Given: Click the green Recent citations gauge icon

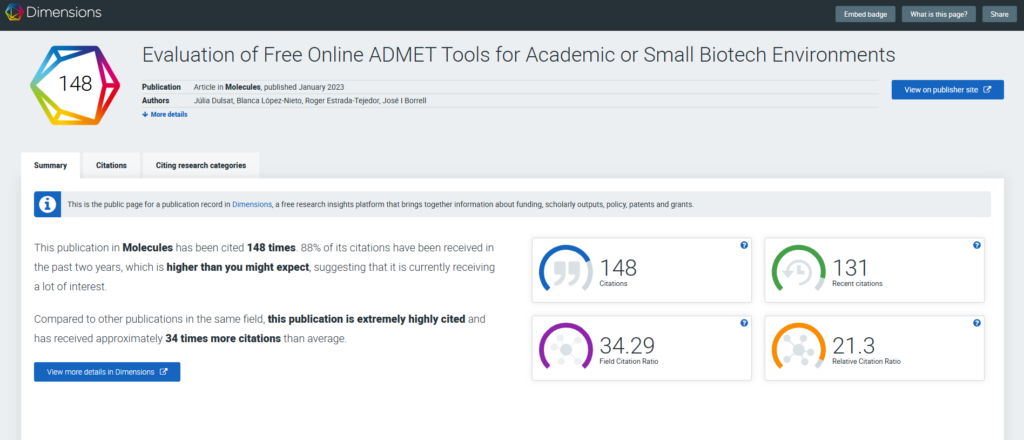Looking at the screenshot, I should pos(800,270).
